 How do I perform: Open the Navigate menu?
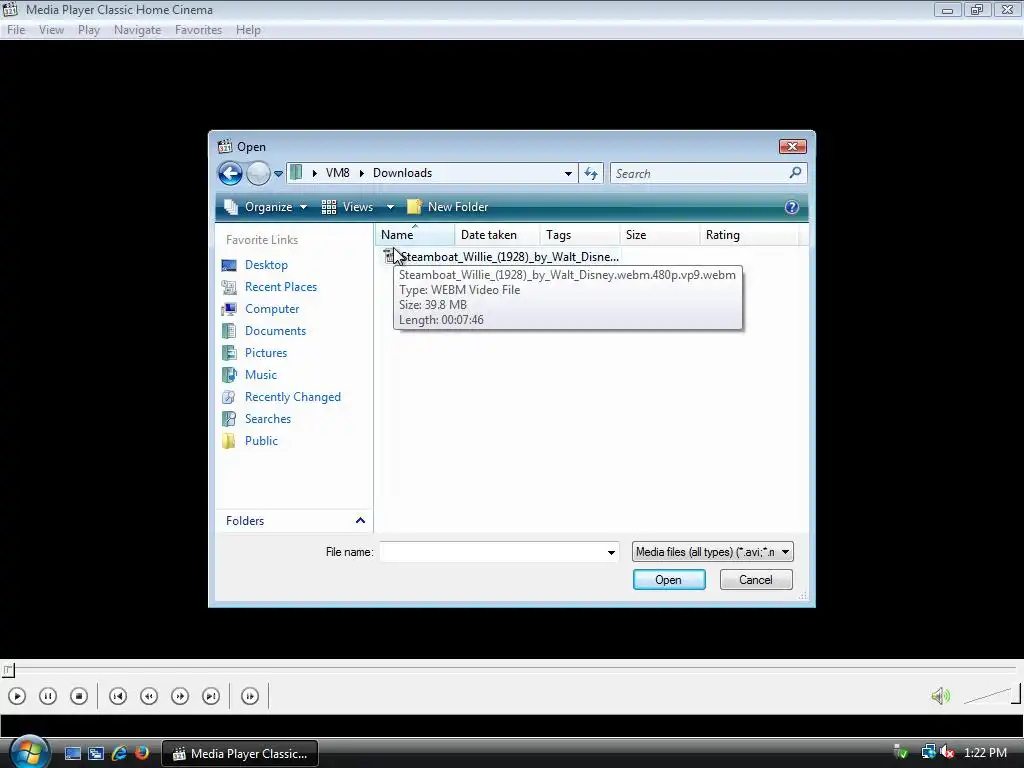137,30
